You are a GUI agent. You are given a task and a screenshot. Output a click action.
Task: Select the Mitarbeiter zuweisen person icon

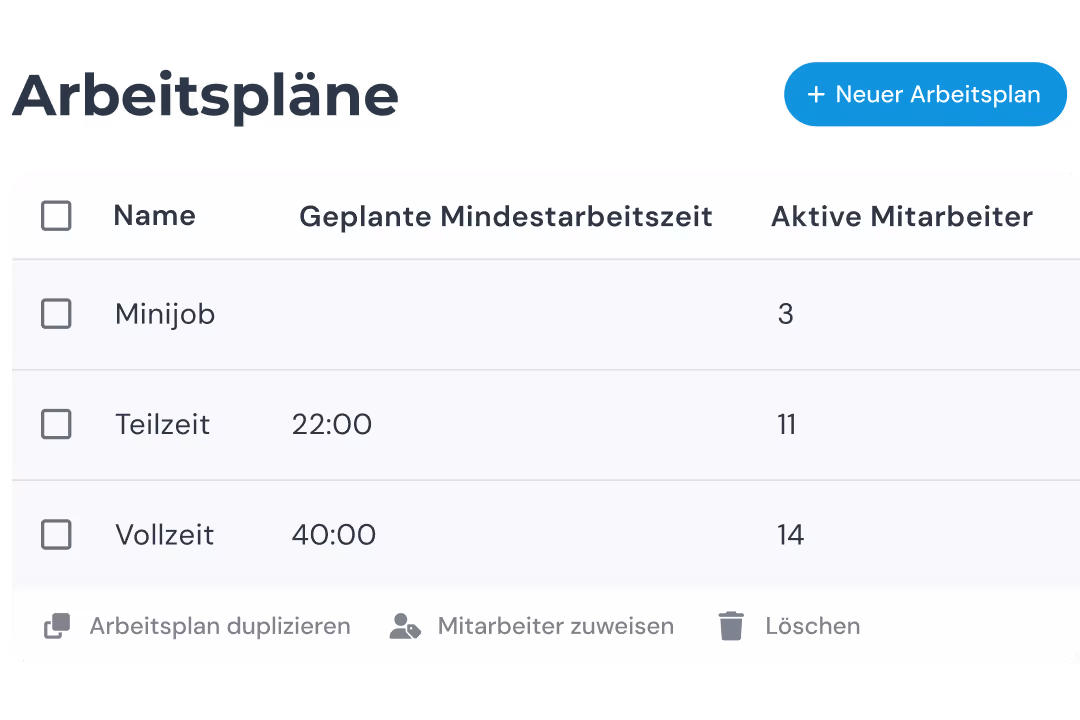pos(404,625)
